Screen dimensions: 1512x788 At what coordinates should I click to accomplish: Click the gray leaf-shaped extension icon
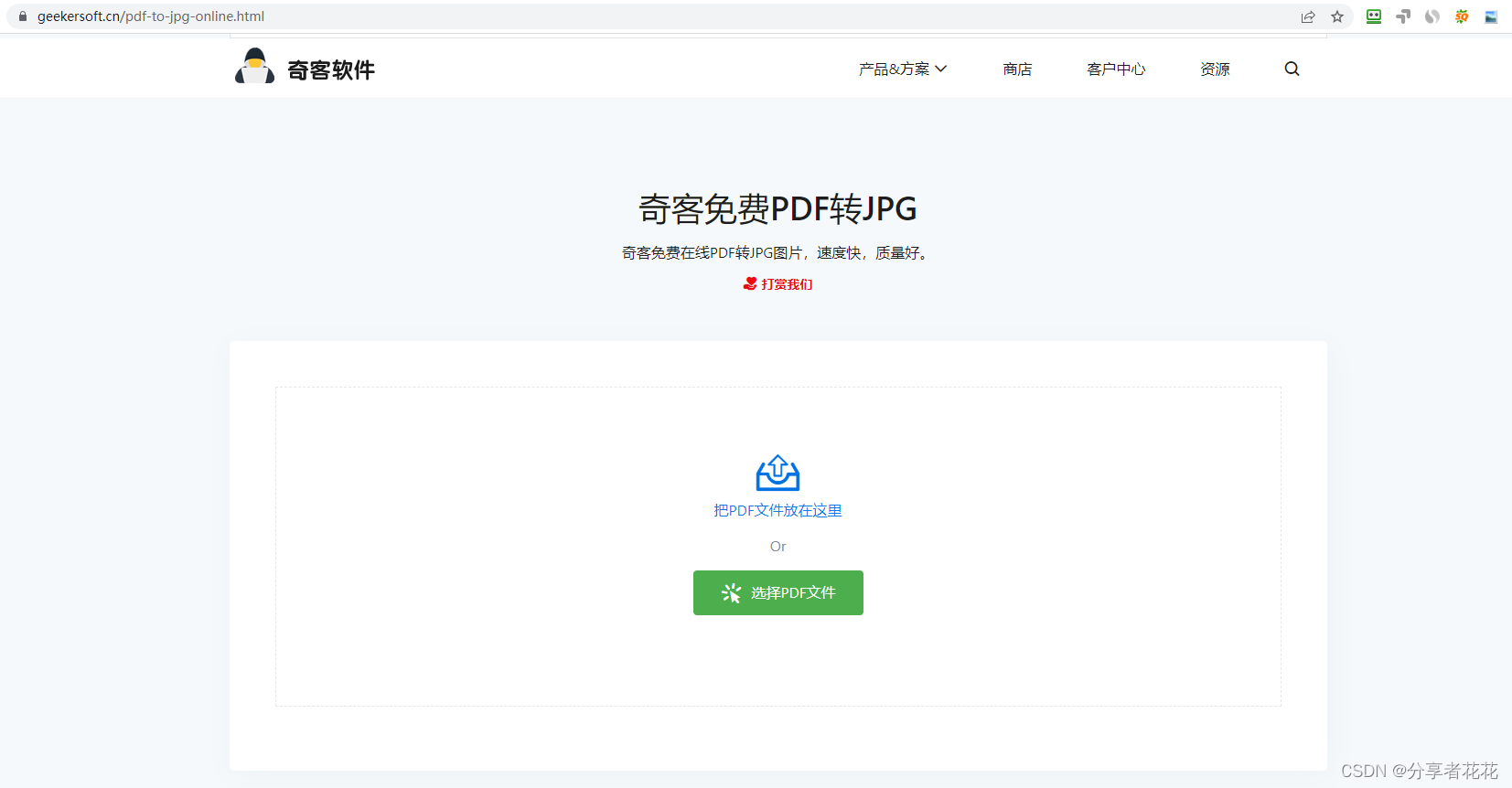tap(1432, 16)
